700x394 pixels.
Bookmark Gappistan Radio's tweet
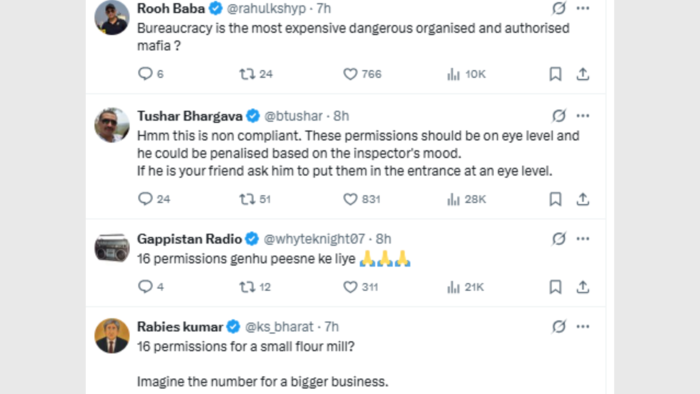555,287
